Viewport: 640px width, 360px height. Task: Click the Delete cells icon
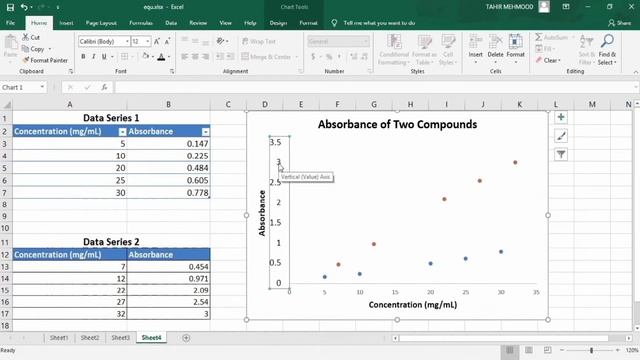[x=495, y=42]
